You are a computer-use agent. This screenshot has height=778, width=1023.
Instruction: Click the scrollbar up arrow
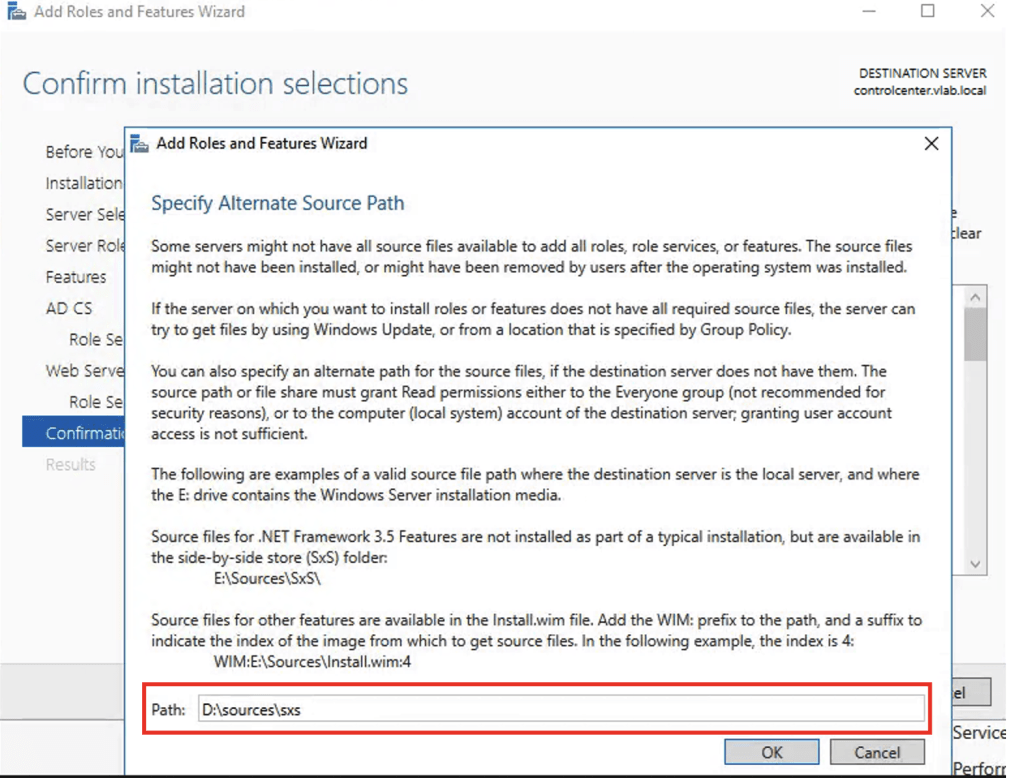pos(976,297)
